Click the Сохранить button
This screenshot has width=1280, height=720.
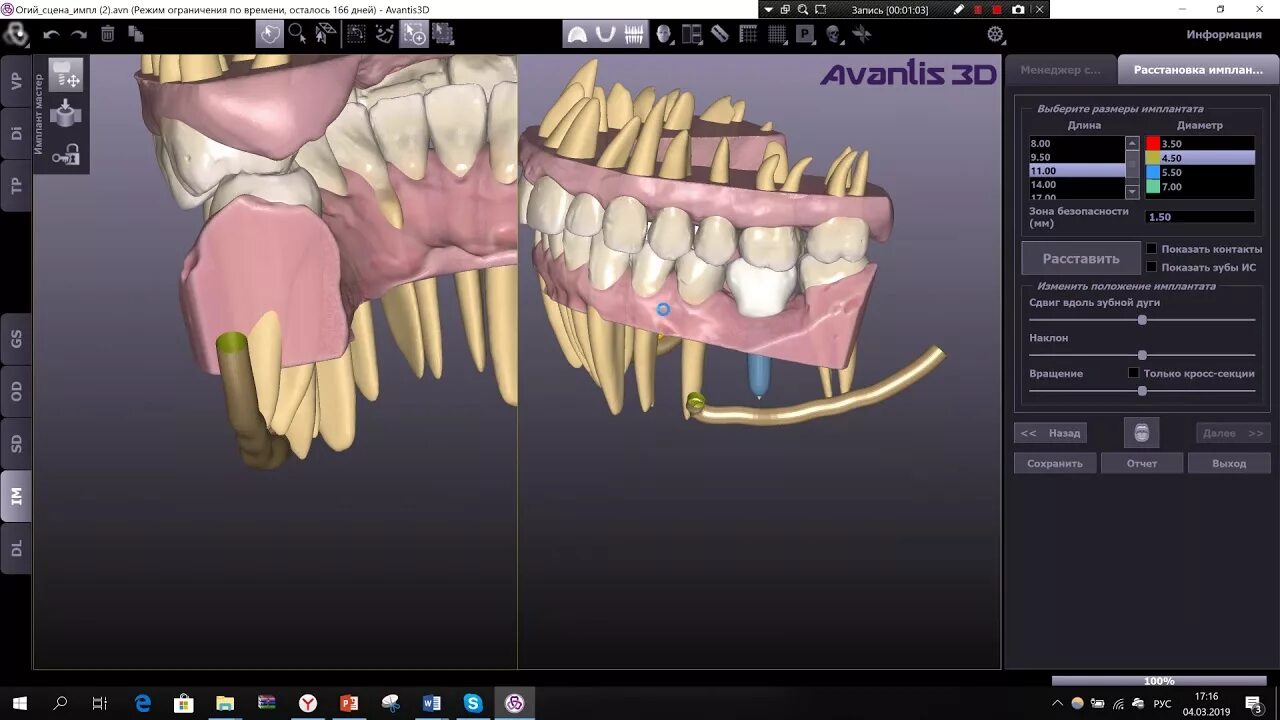[x=1055, y=463]
